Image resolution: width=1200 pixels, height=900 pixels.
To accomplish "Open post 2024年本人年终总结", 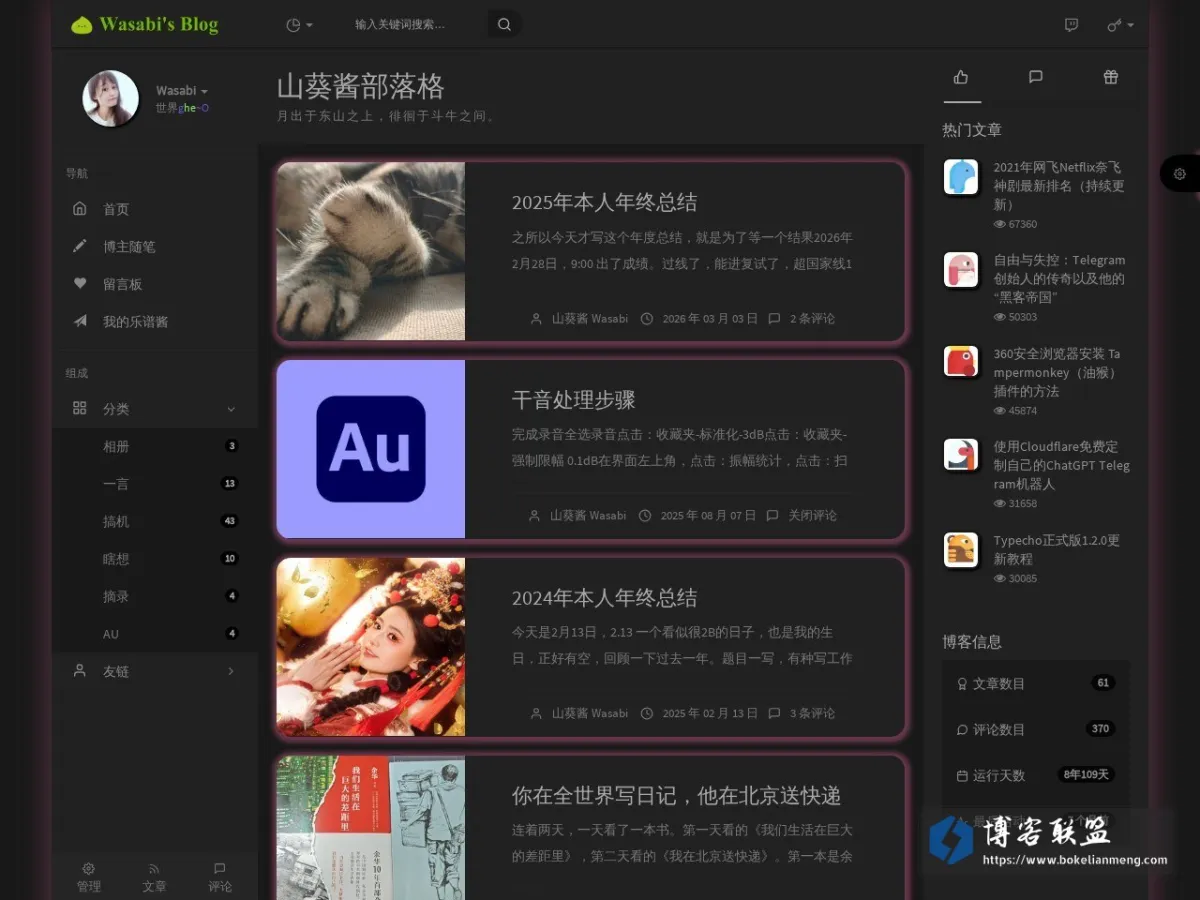I will tap(604, 598).
